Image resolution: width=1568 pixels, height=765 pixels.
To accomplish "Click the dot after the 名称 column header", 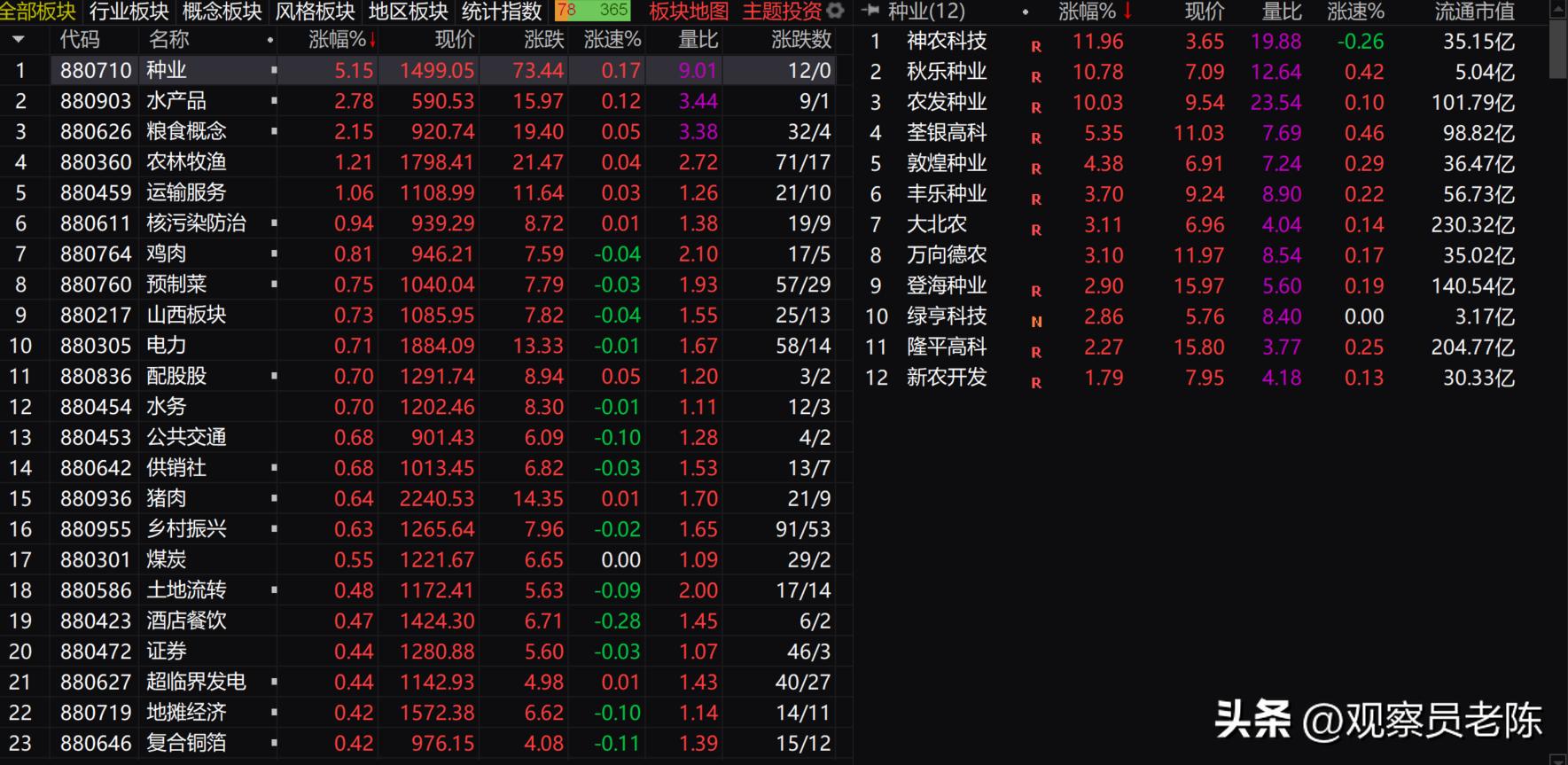I will [269, 41].
